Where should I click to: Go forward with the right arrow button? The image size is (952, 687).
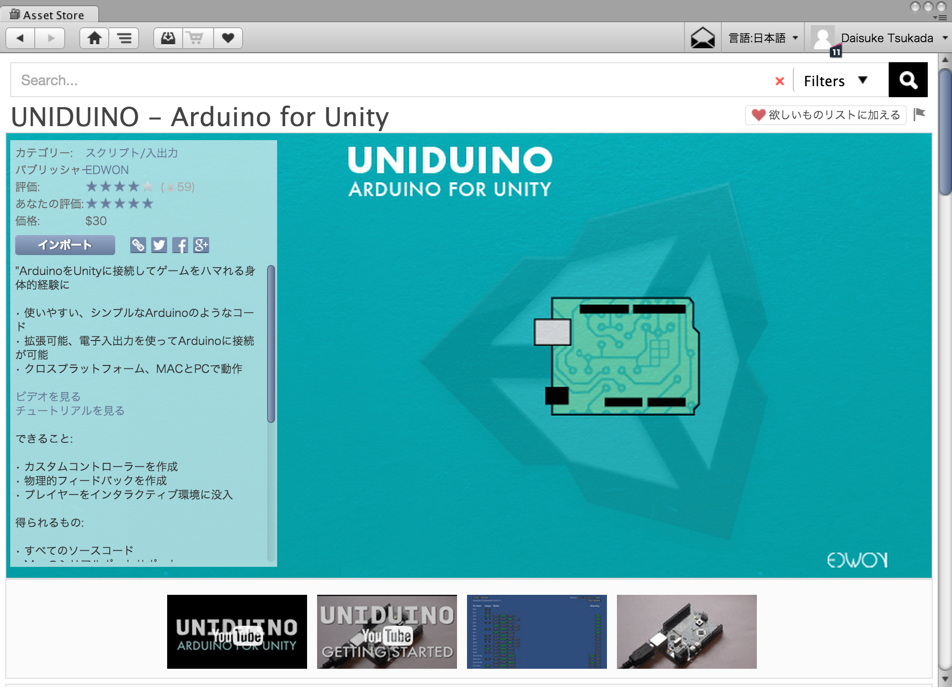[x=50, y=38]
